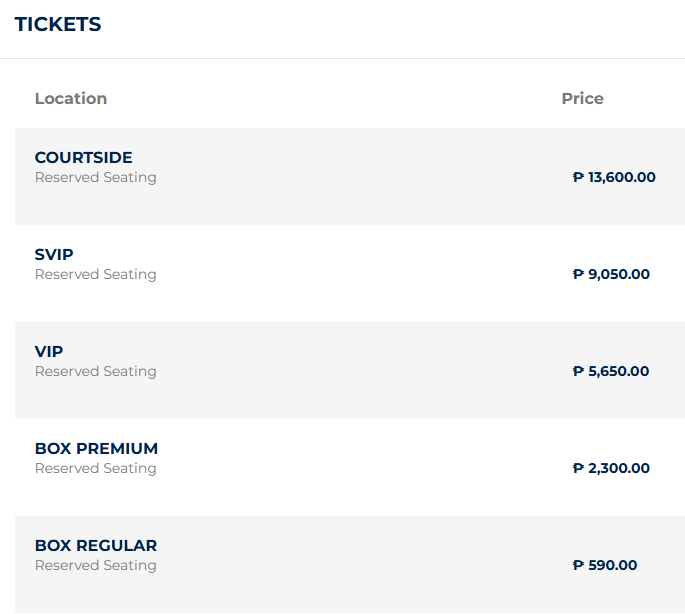This screenshot has width=685, height=614.
Task: Click the Price column header
Action: pos(582,98)
